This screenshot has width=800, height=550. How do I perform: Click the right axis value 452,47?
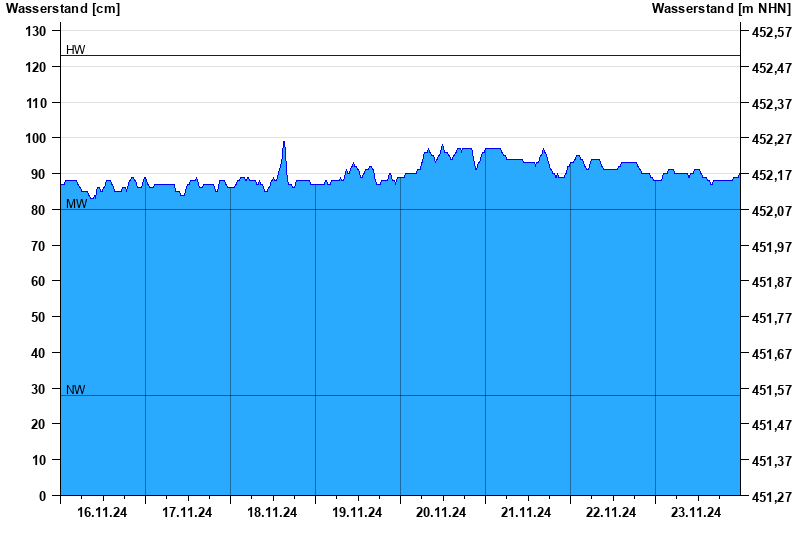[x=772, y=68]
